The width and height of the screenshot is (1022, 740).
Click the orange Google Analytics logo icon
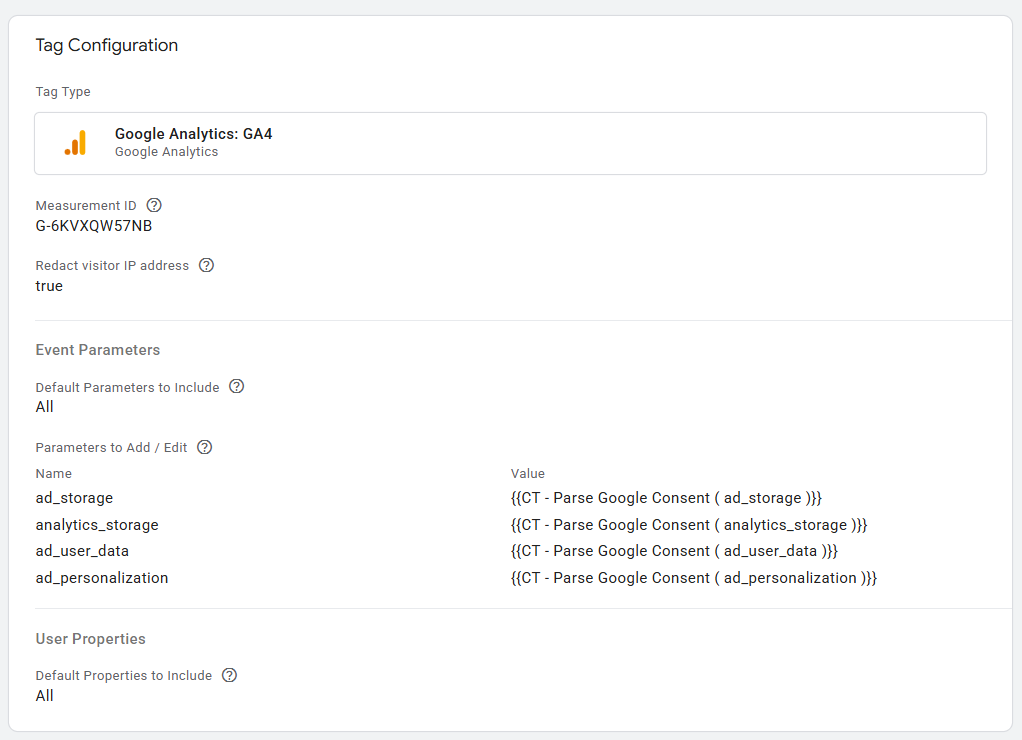(76, 143)
